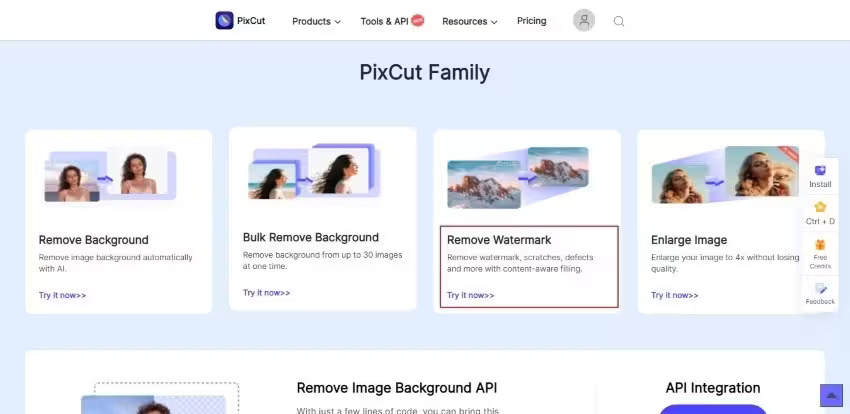Expand the Products dropdown menu
The width and height of the screenshot is (850, 414).
coord(316,22)
